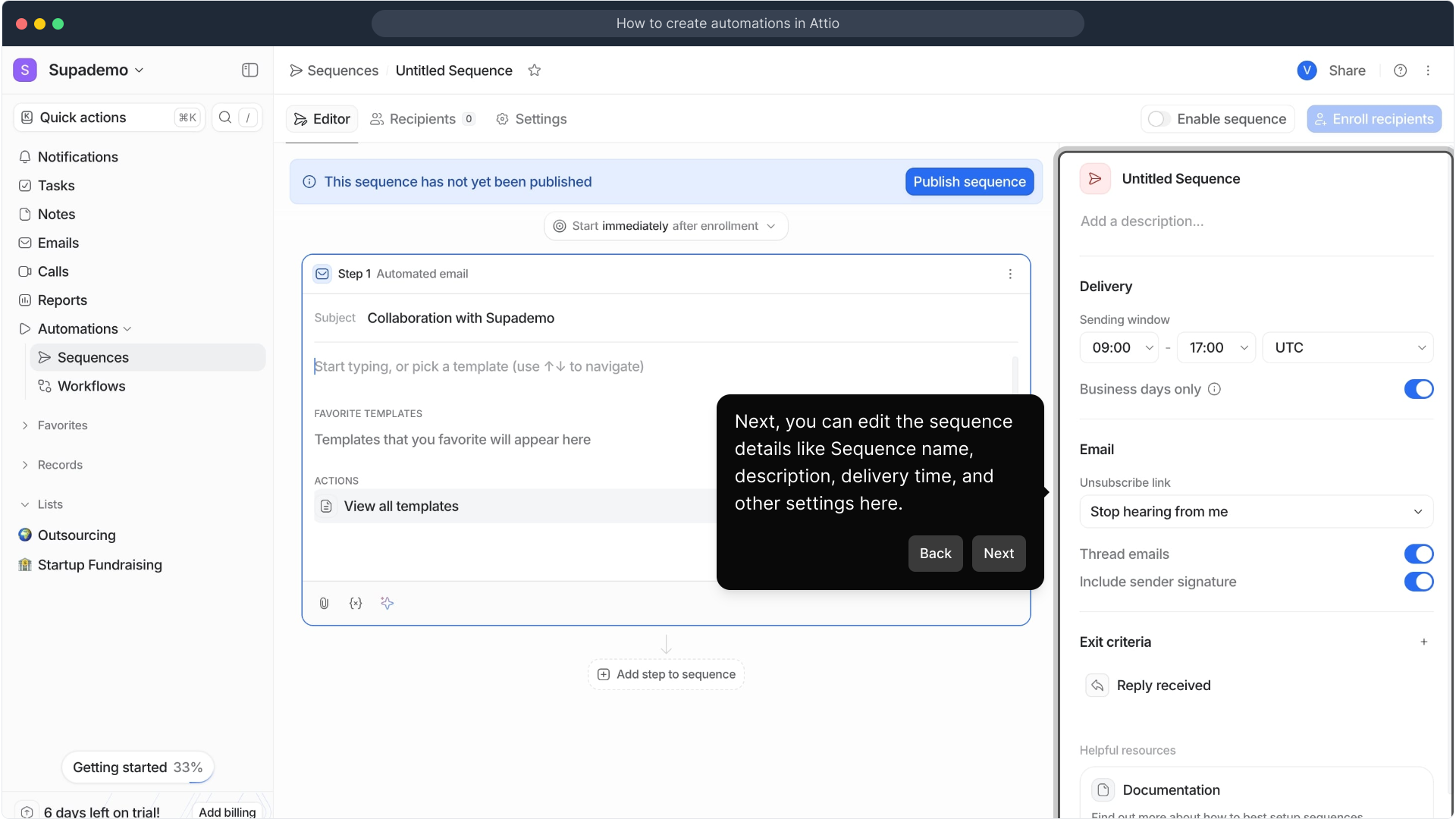1456x819 pixels.
Task: Collapse the Automations section
Action: (x=127, y=329)
